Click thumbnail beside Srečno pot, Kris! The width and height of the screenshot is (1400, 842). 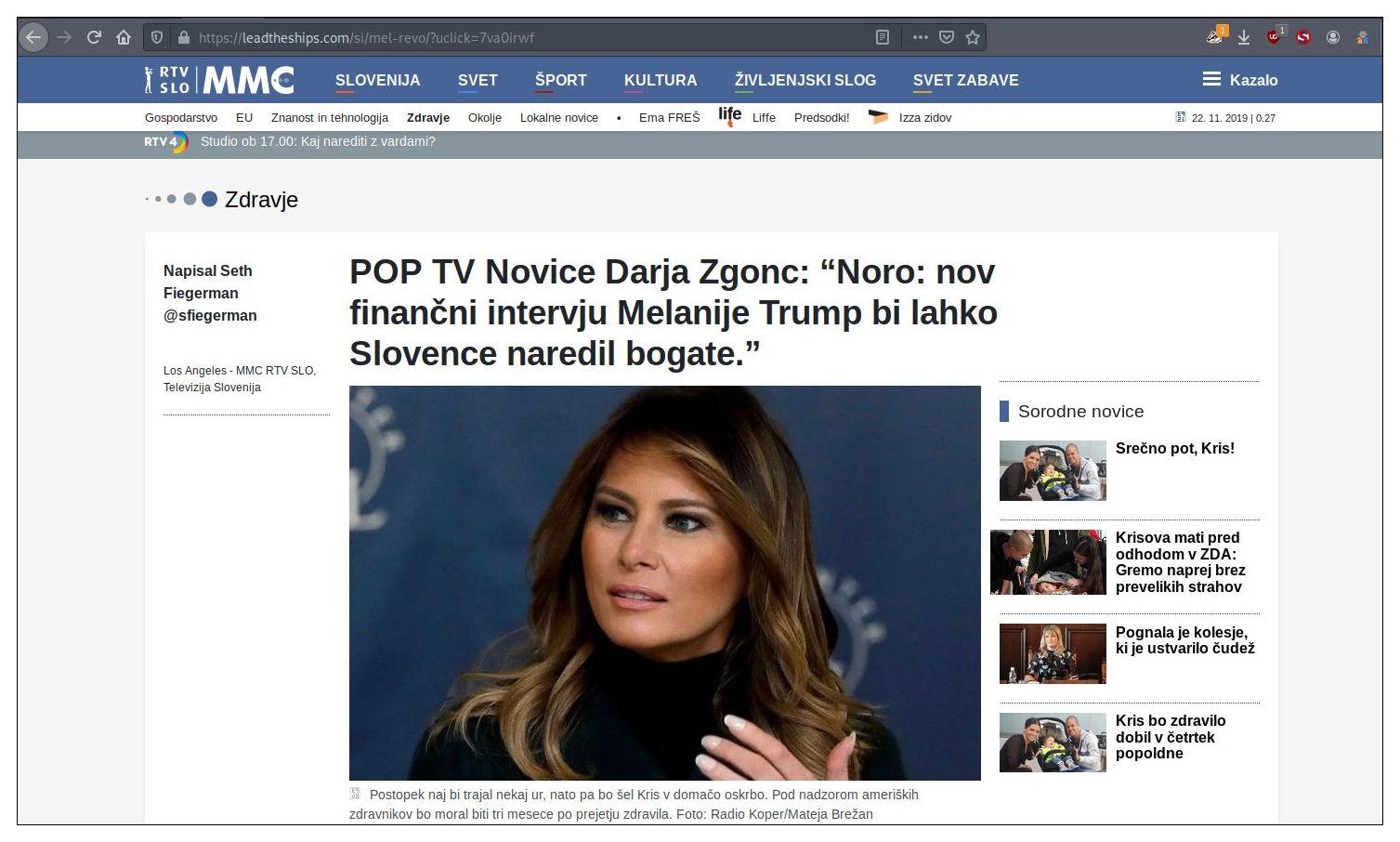pos(1053,471)
